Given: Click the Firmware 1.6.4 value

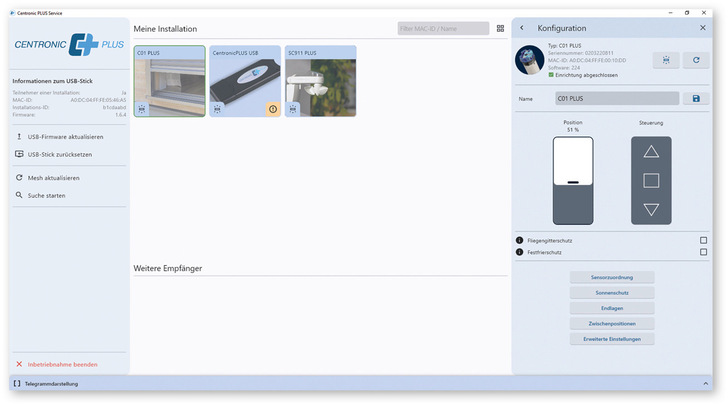Looking at the screenshot, I should [120, 115].
